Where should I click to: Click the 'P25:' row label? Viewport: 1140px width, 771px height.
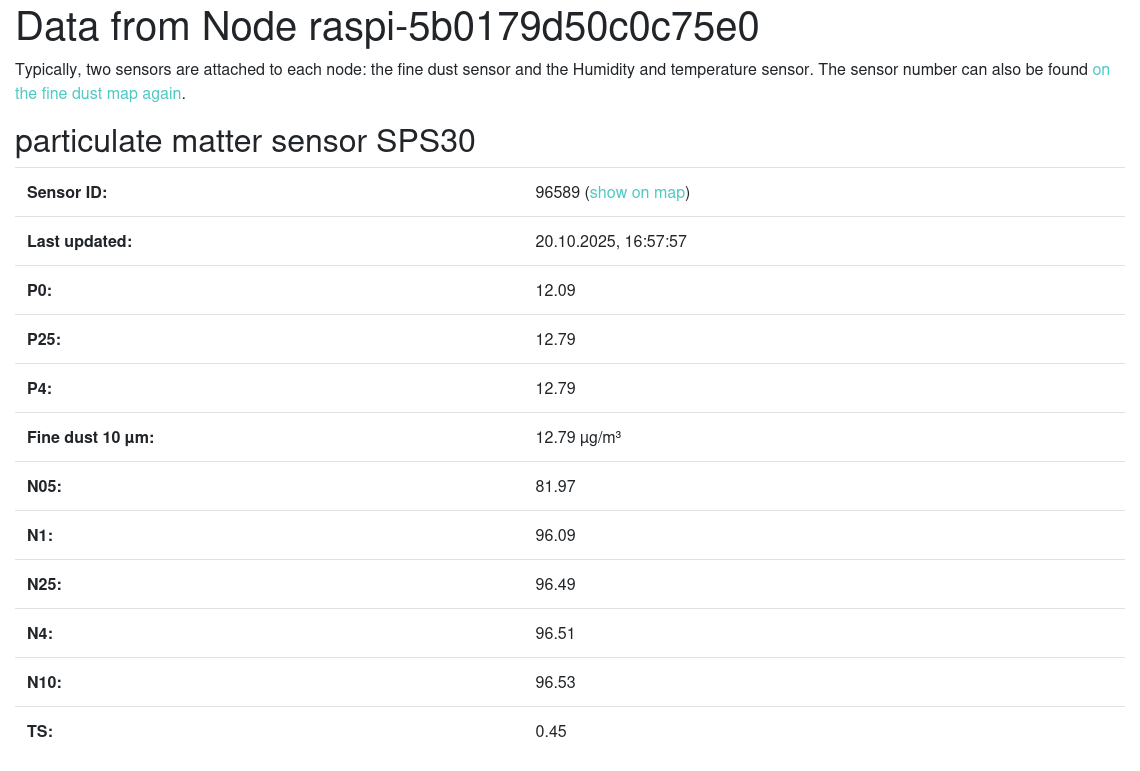[x=43, y=339]
